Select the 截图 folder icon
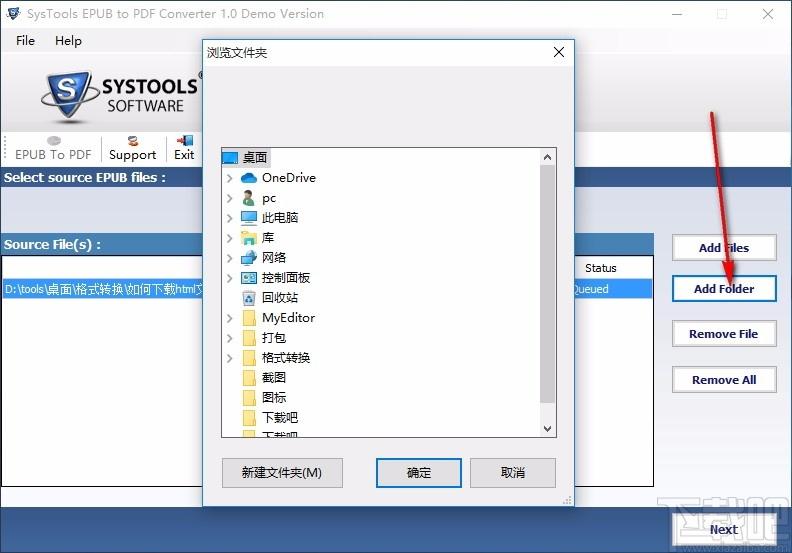Viewport: 792px width, 553px height. click(x=249, y=378)
